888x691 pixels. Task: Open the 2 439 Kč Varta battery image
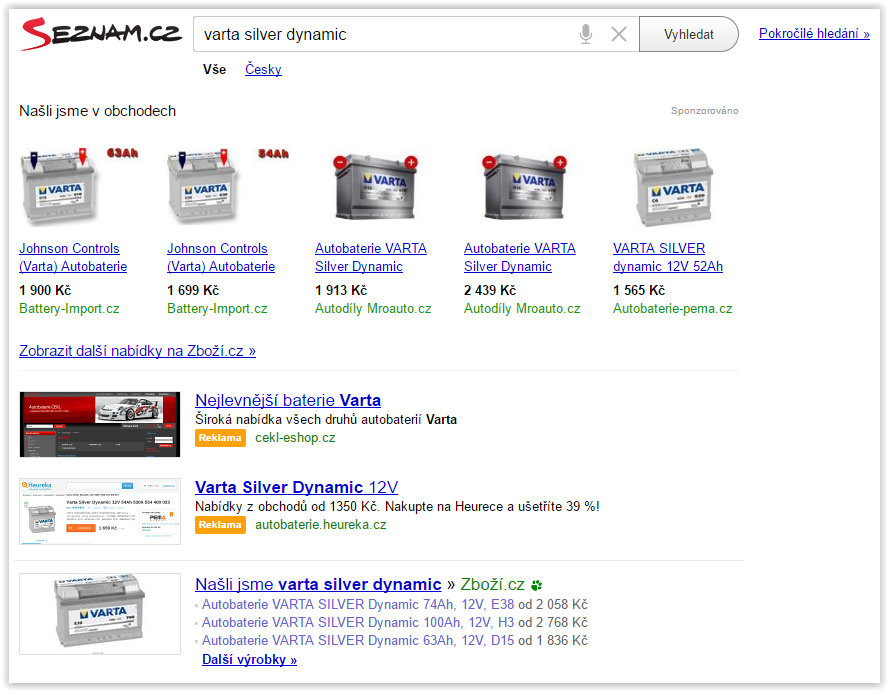coord(524,186)
